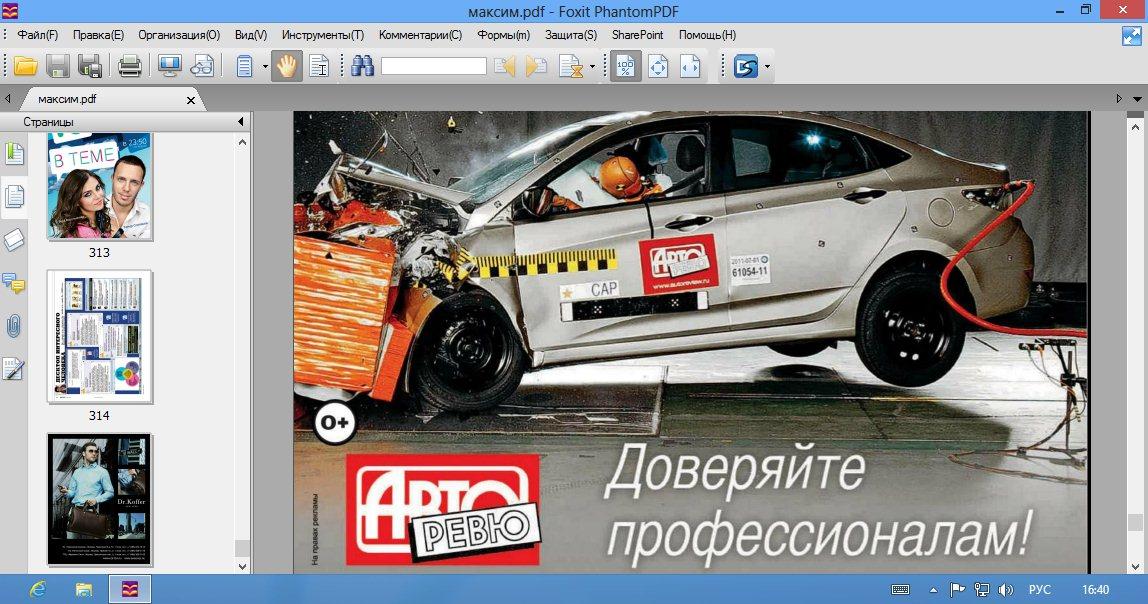Open the Вид(V) menu
The width and height of the screenshot is (1148, 604).
tap(251, 34)
